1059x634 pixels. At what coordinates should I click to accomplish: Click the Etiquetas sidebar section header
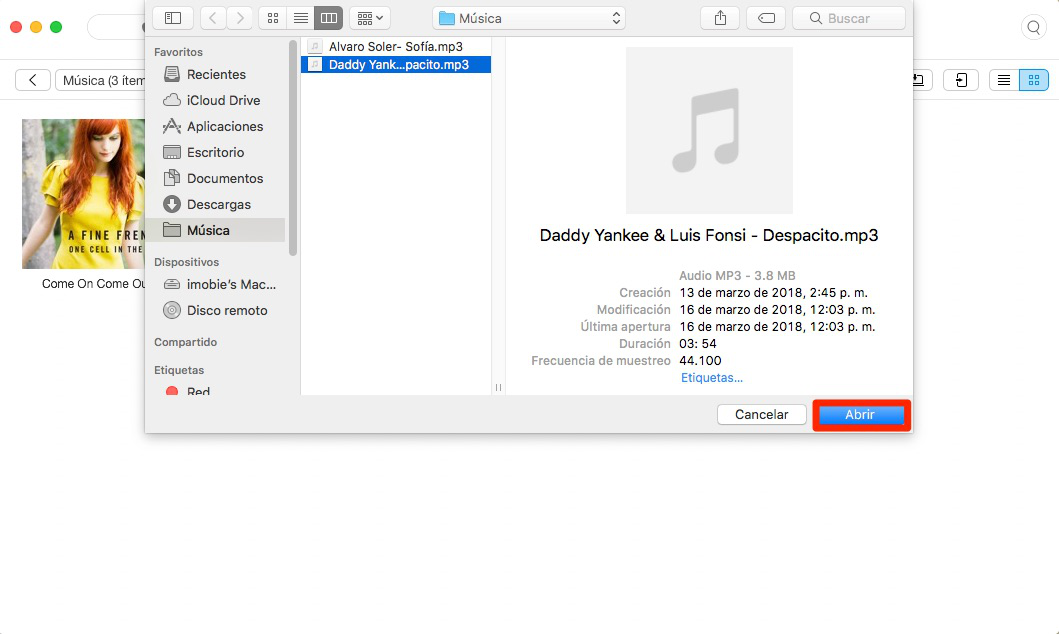point(179,370)
